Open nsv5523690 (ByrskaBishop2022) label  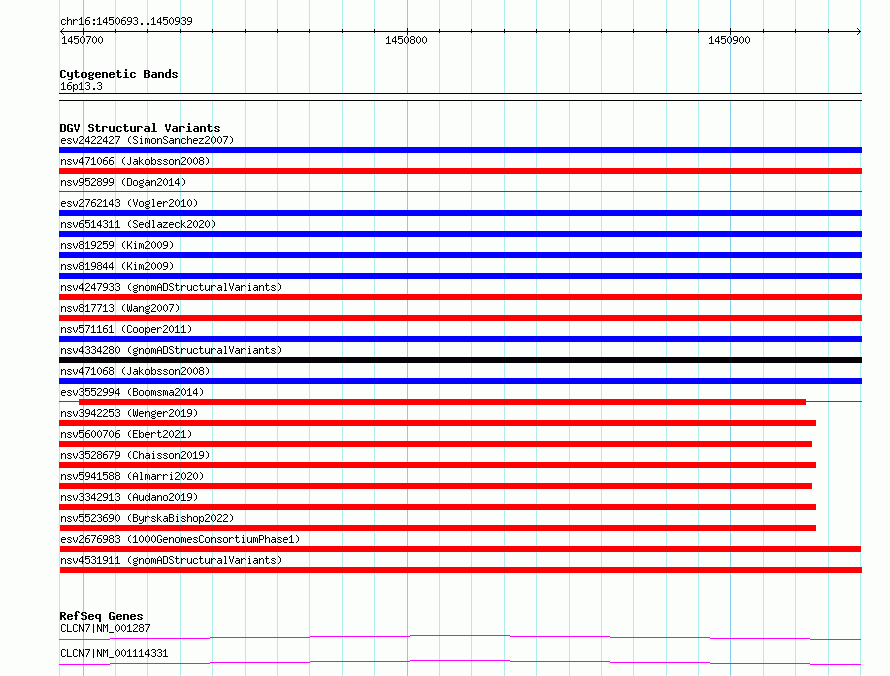[147, 518]
